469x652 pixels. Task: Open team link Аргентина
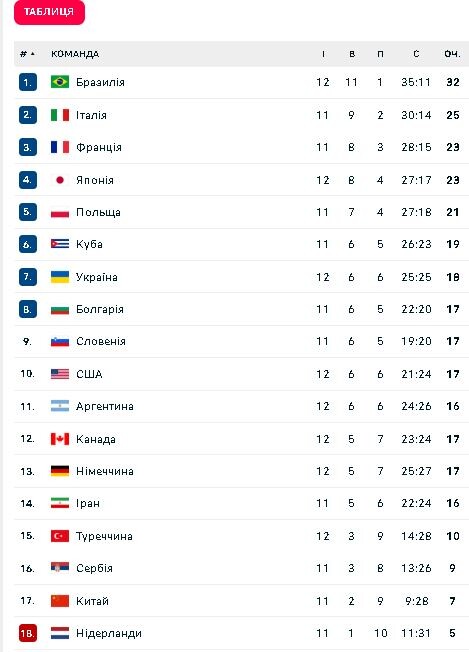coord(104,406)
